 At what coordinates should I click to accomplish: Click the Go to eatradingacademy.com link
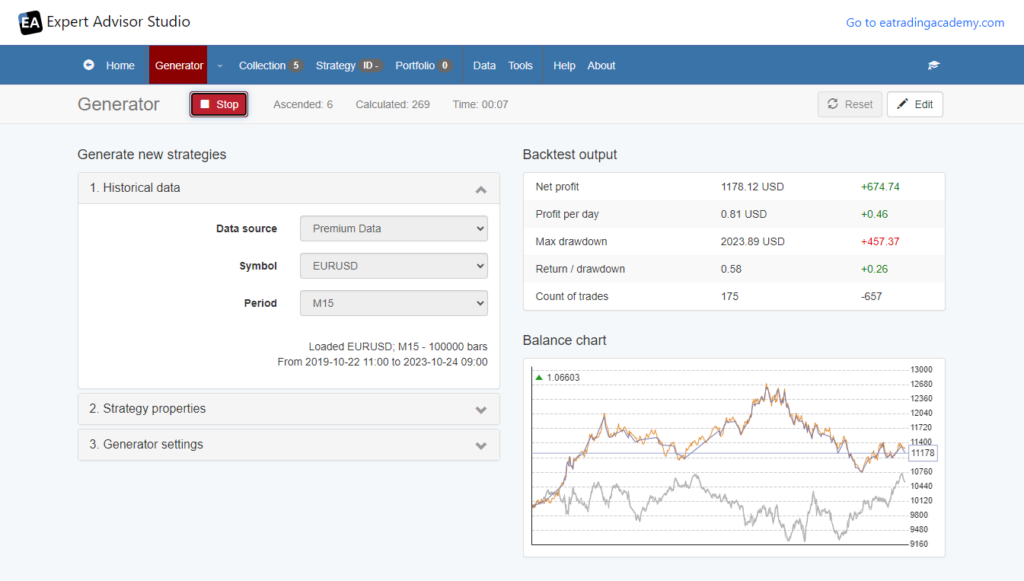pos(924,22)
